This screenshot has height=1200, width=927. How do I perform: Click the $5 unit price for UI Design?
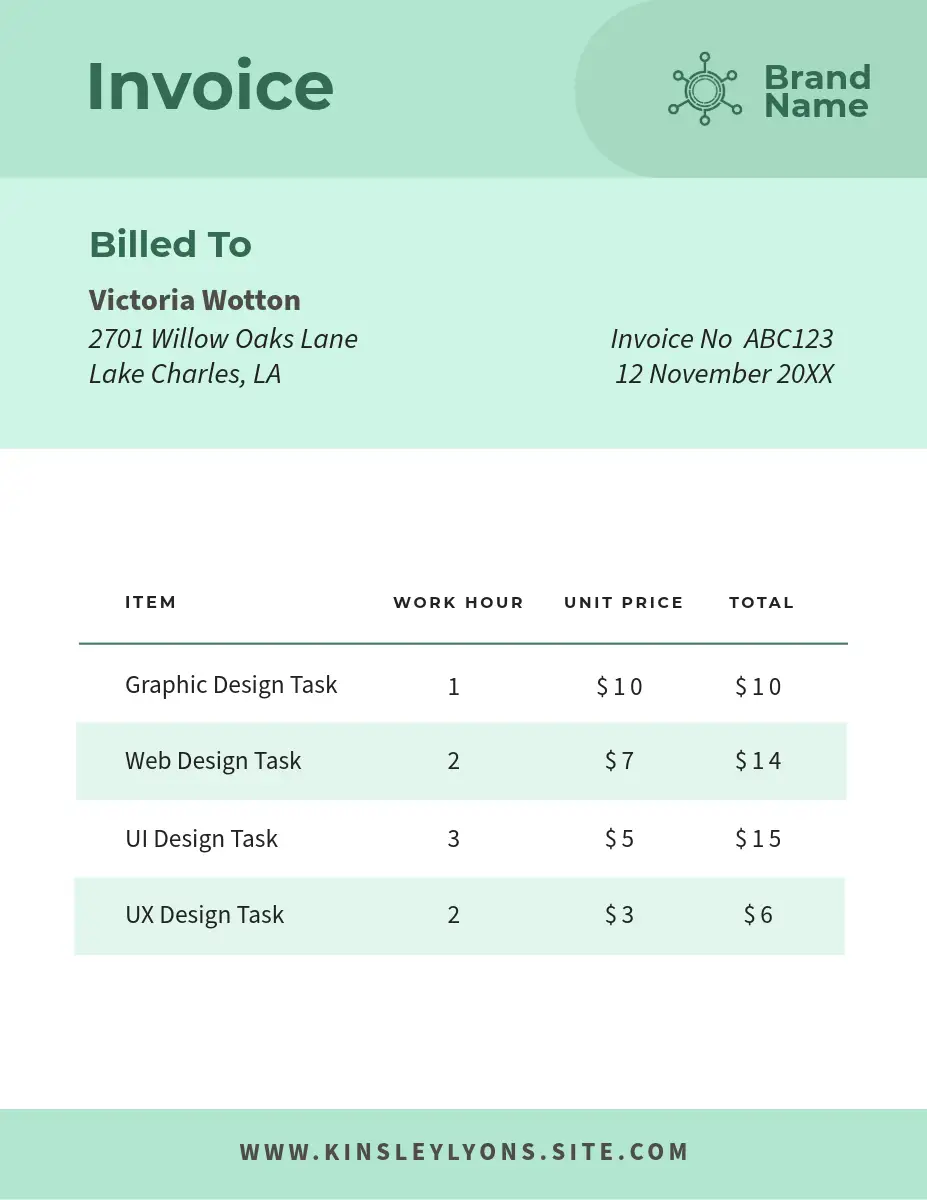point(619,839)
